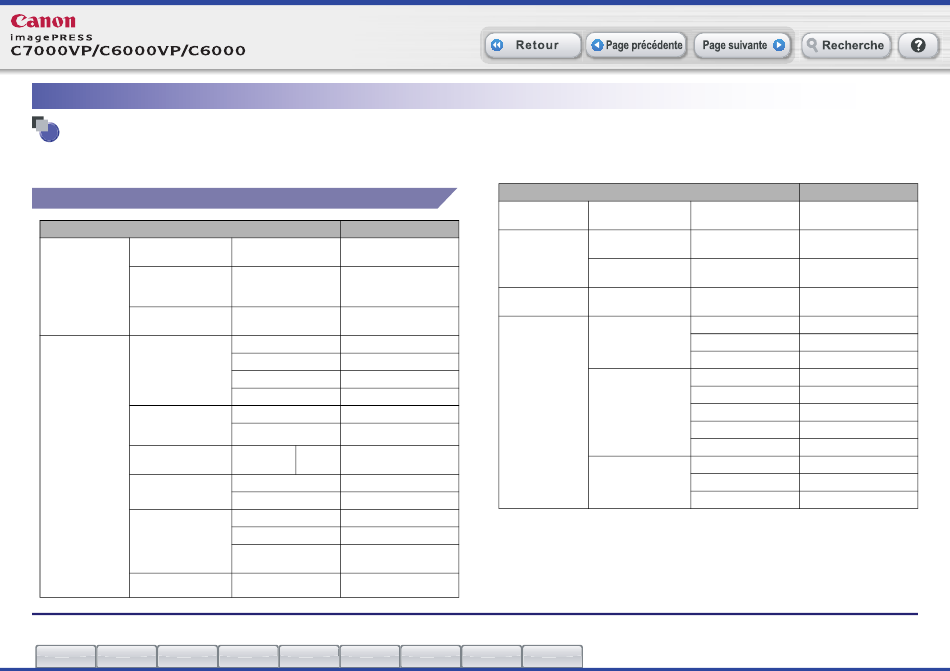Viewport: 950px width, 671px height.
Task: Open the sixth blank bottom tab
Action: pos(370,656)
